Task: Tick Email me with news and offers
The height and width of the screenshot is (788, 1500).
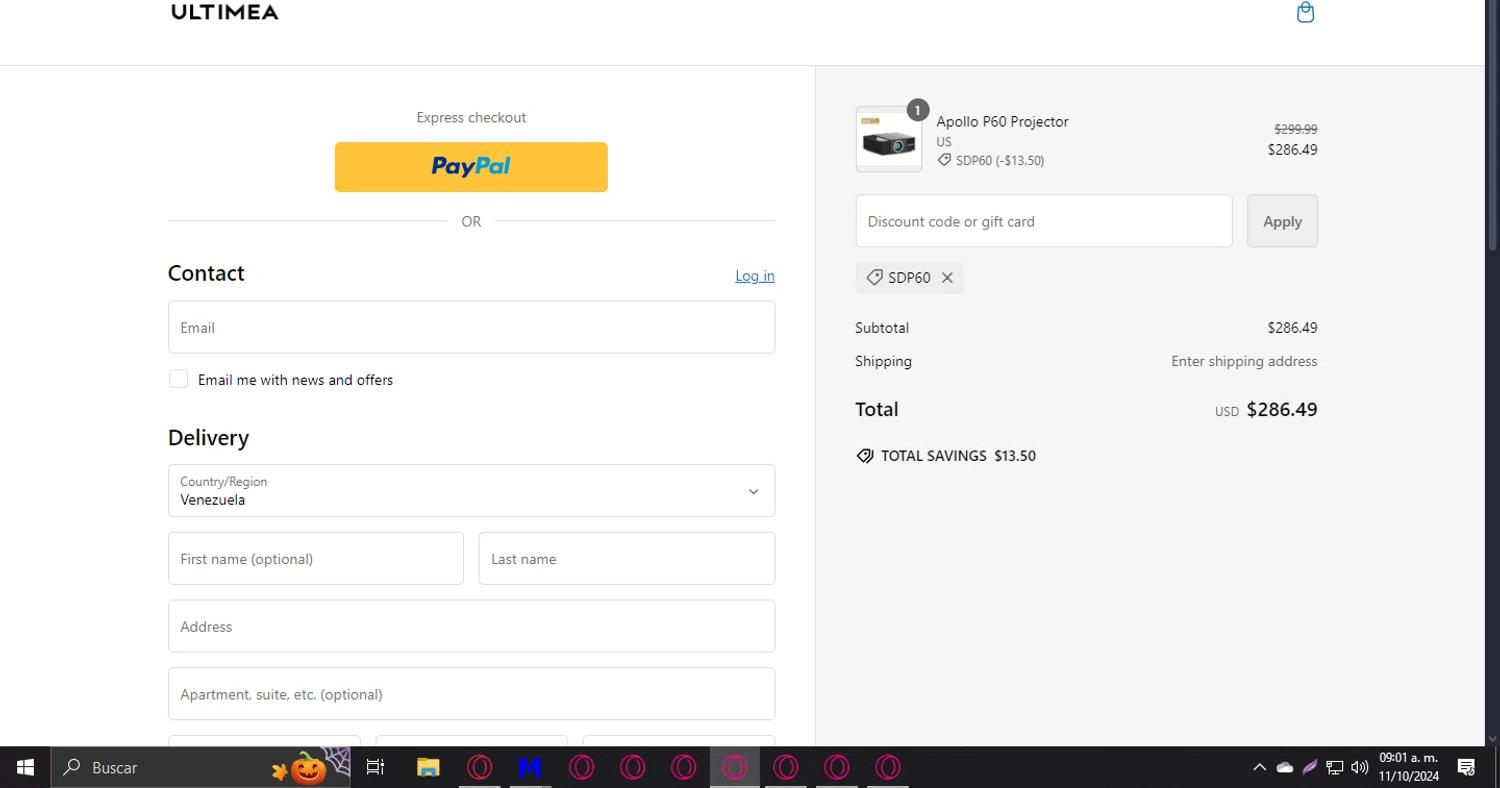Action: point(179,379)
